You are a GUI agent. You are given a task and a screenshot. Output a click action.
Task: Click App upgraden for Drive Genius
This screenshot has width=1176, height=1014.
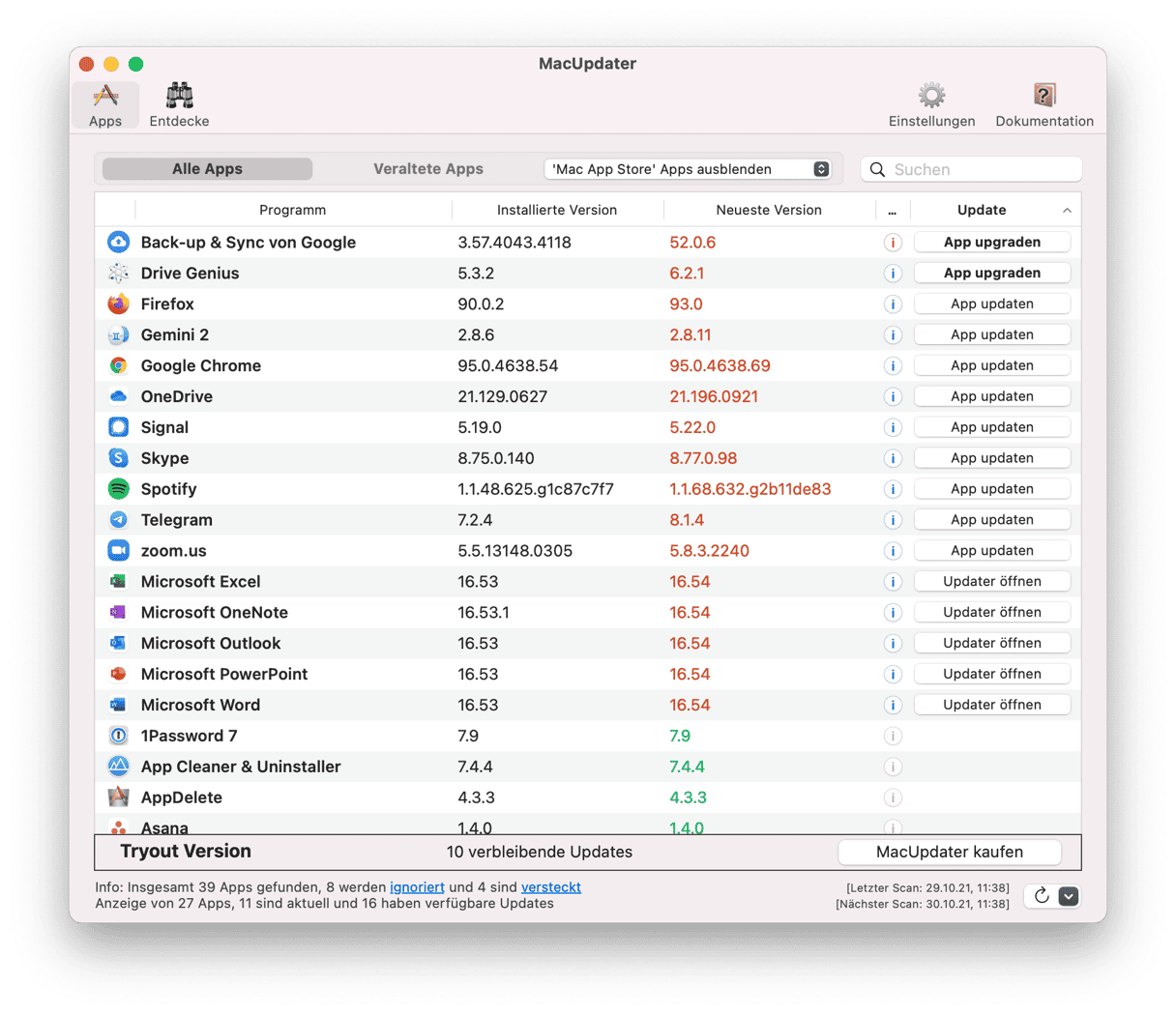992,273
